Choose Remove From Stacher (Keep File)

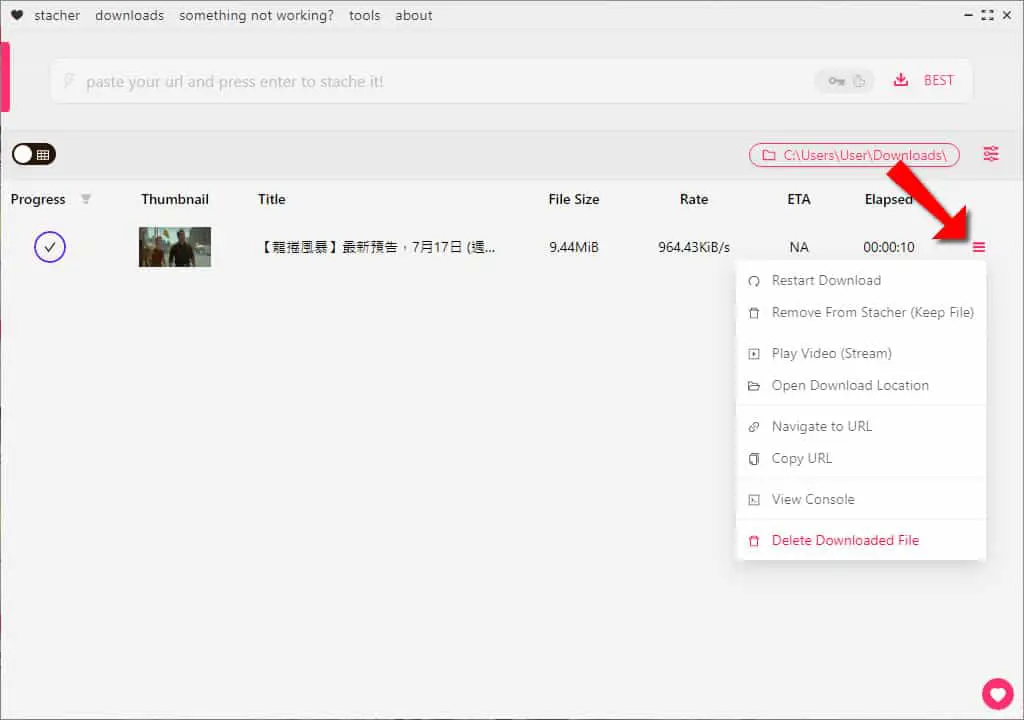pos(861,312)
